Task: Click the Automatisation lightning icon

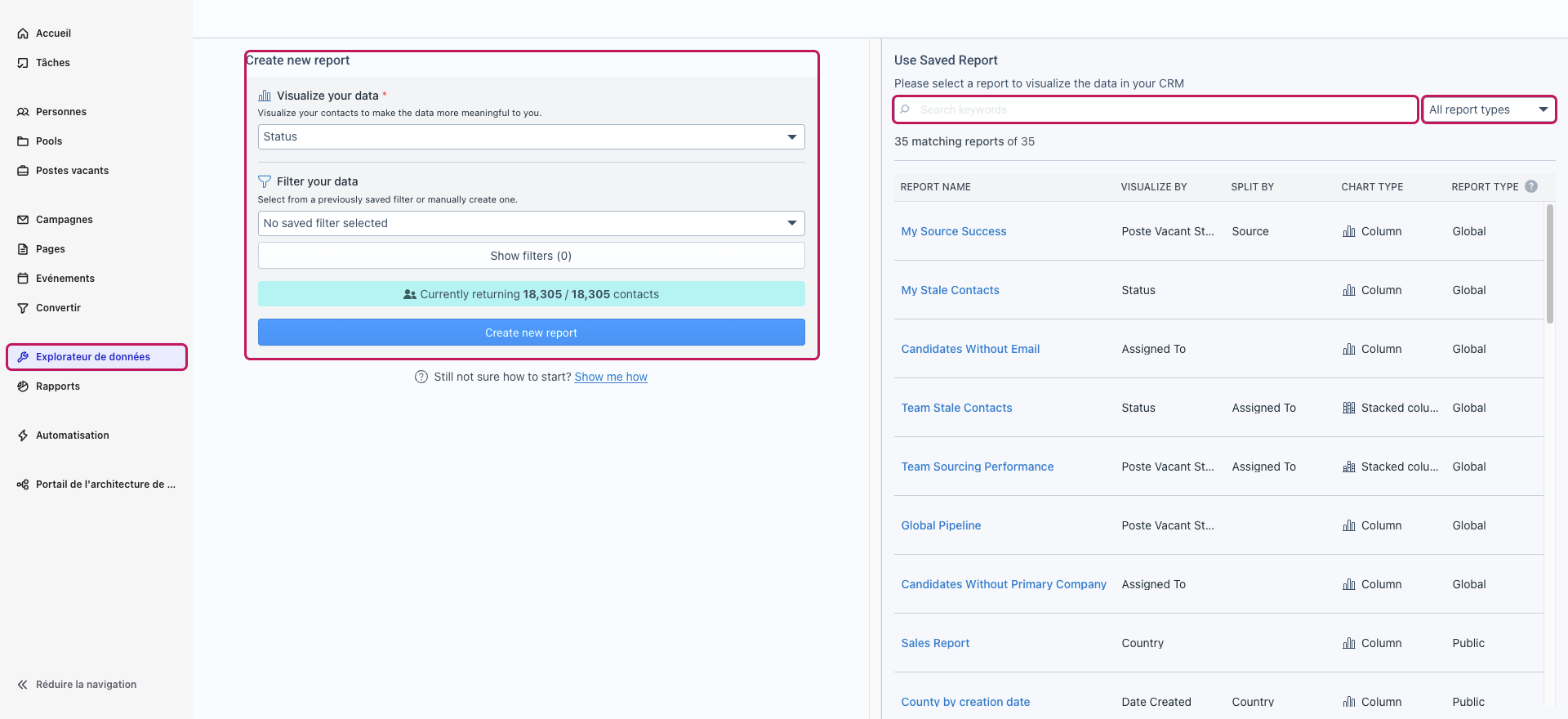Action: click(x=23, y=435)
